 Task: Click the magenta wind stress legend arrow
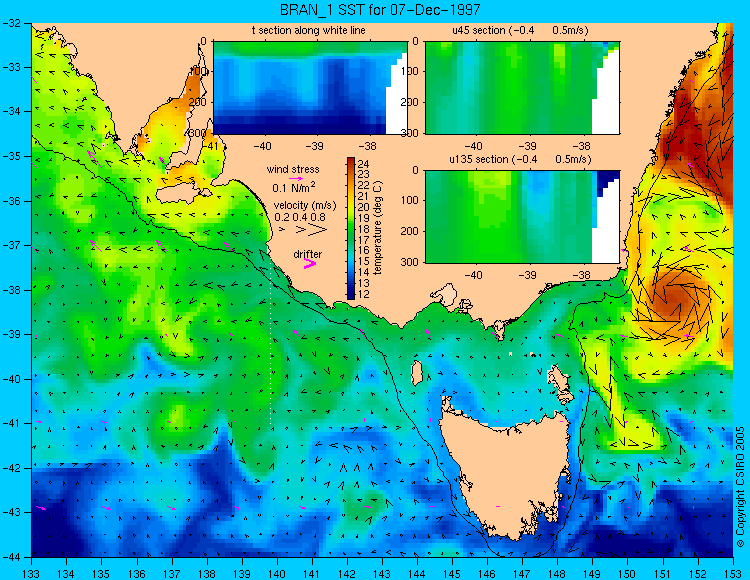pos(296,178)
